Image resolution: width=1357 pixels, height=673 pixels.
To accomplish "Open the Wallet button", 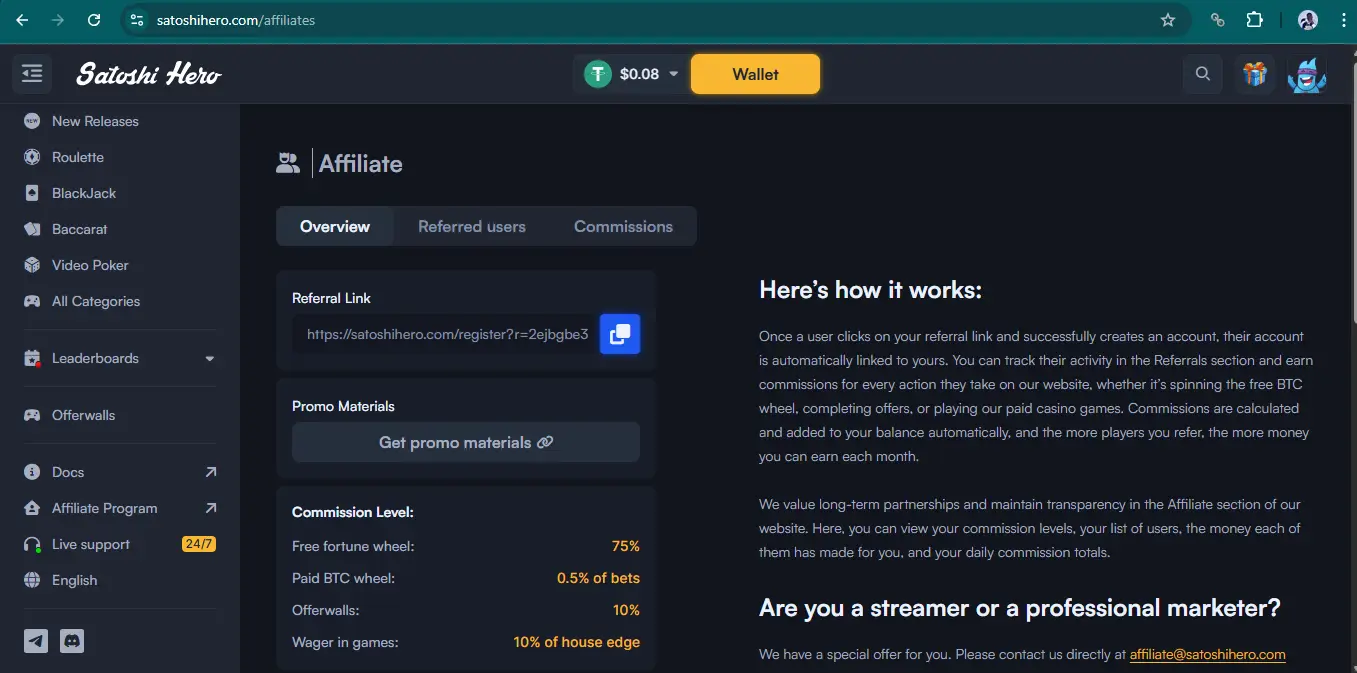I will (x=755, y=74).
